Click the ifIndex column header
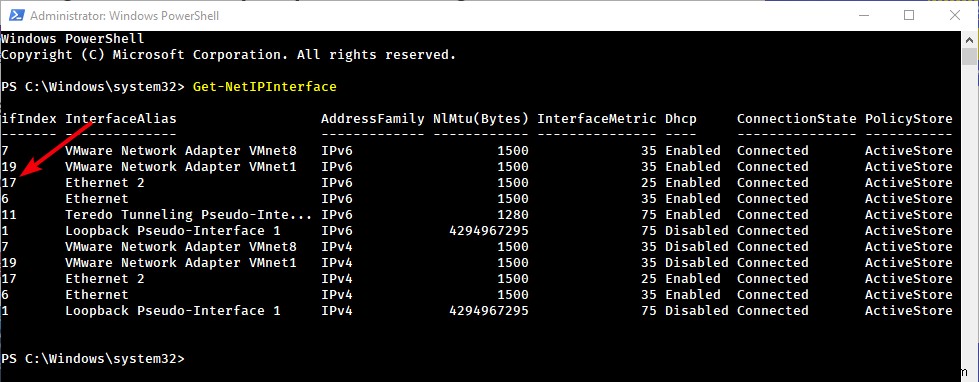Image resolution: width=979 pixels, height=382 pixels. click(29, 119)
